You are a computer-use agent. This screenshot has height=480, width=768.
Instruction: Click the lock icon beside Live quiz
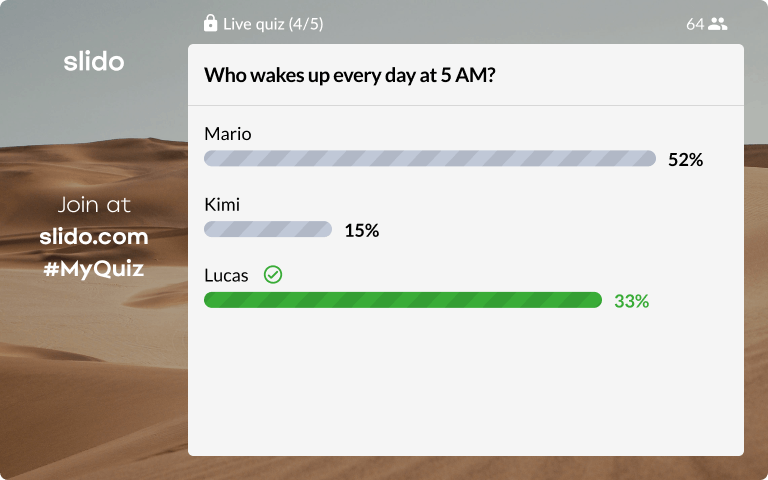tap(210, 23)
